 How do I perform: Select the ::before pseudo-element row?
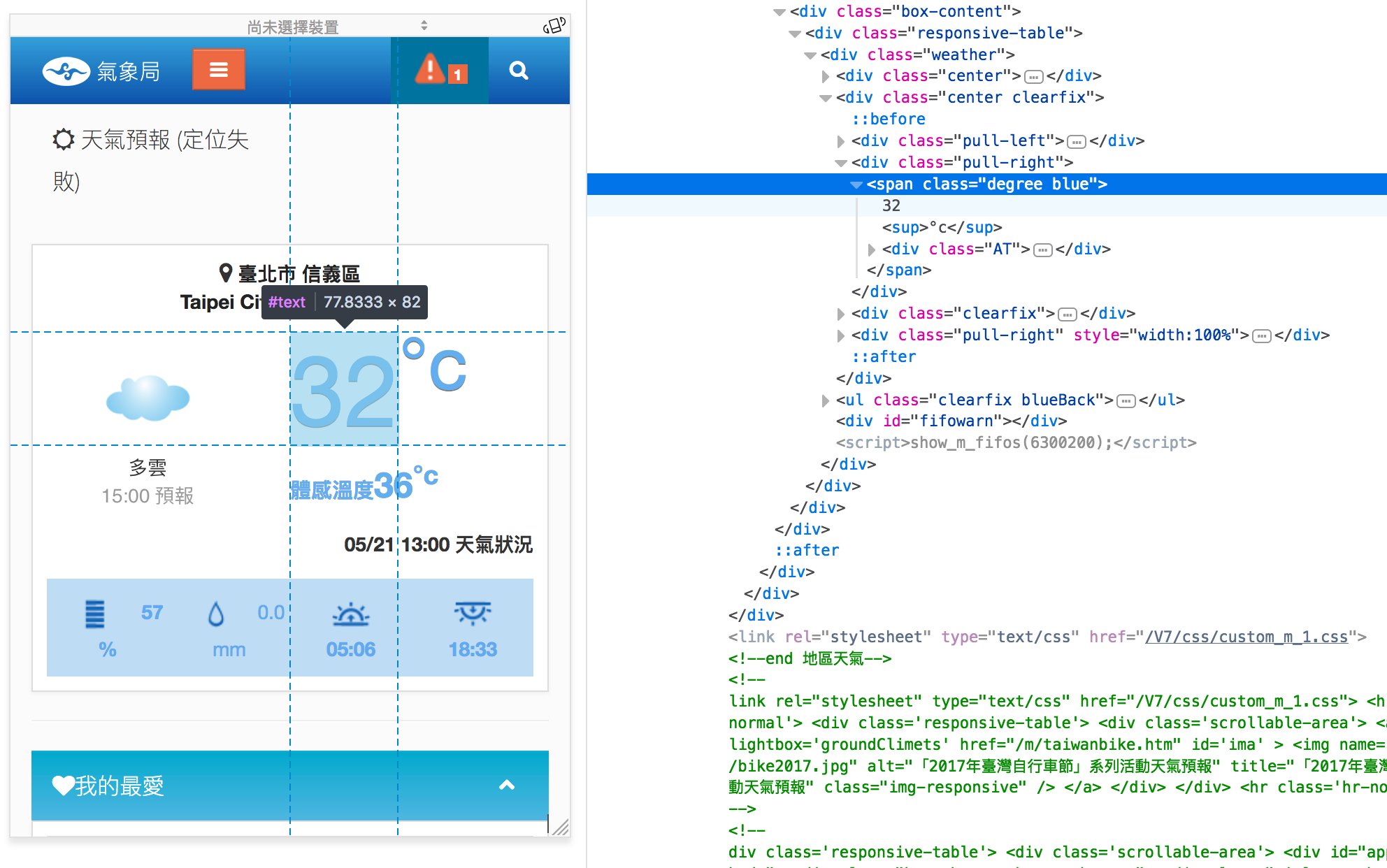889,119
